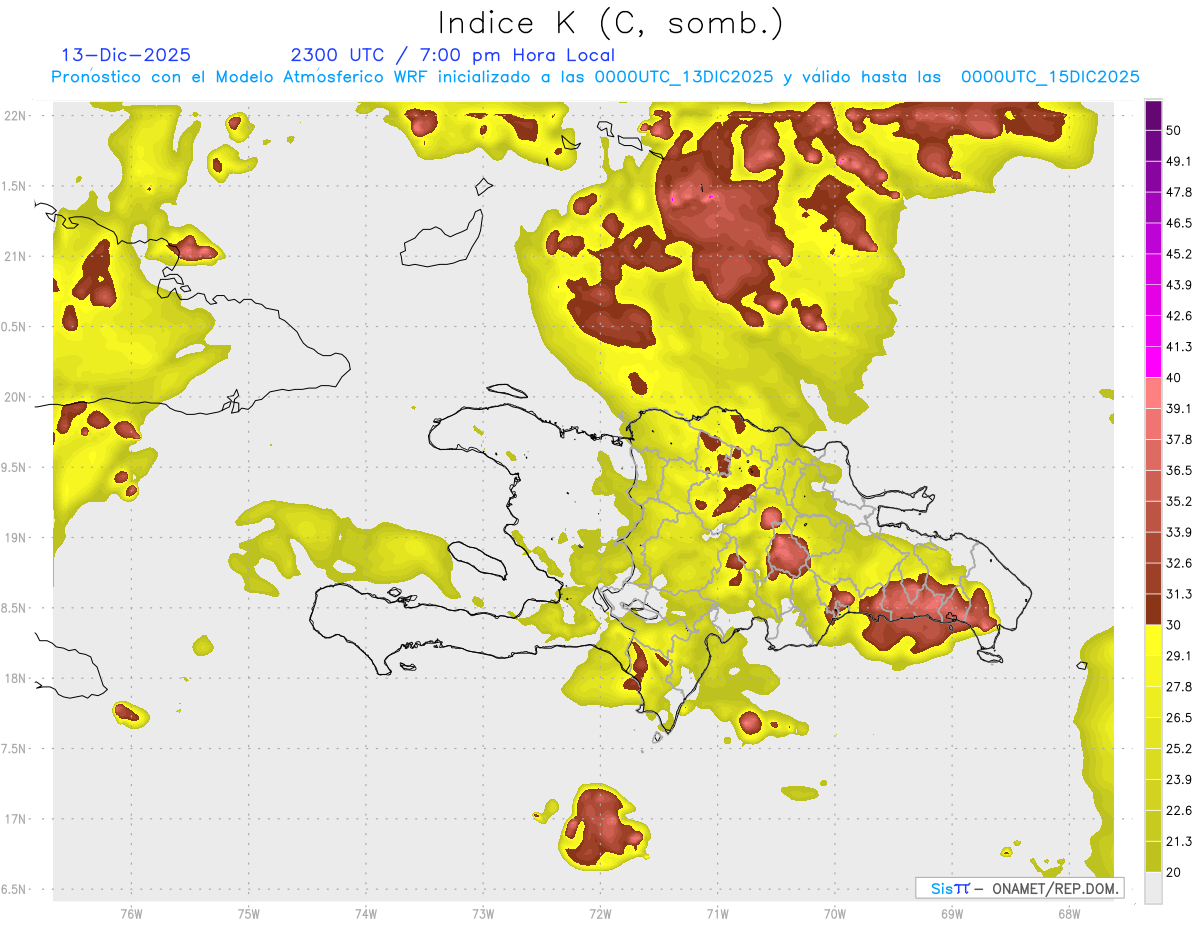Screen dimensions: 1200x927
Task: Click the "17N" latitude label
Action: pos(17,819)
